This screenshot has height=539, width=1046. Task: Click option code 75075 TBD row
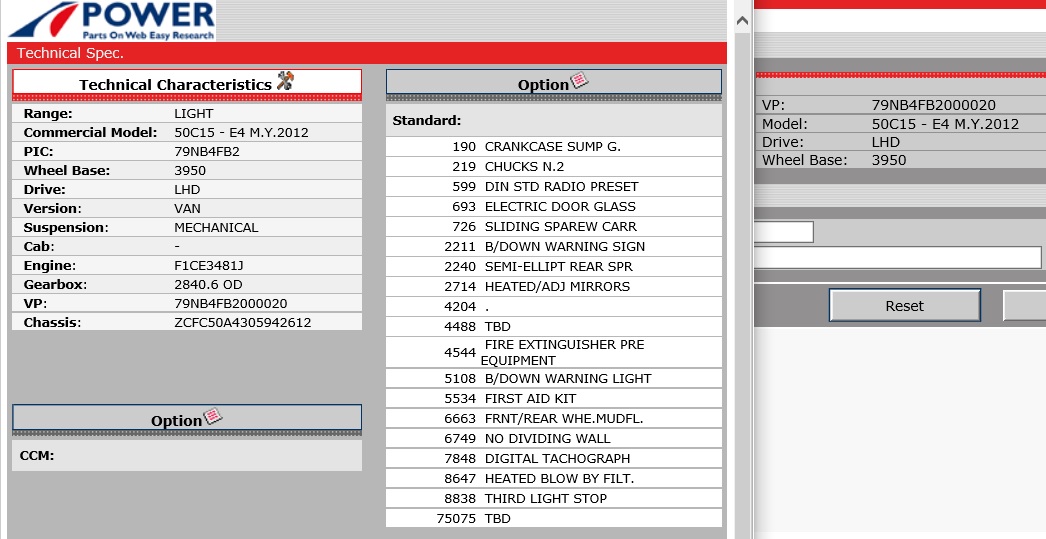pos(554,518)
